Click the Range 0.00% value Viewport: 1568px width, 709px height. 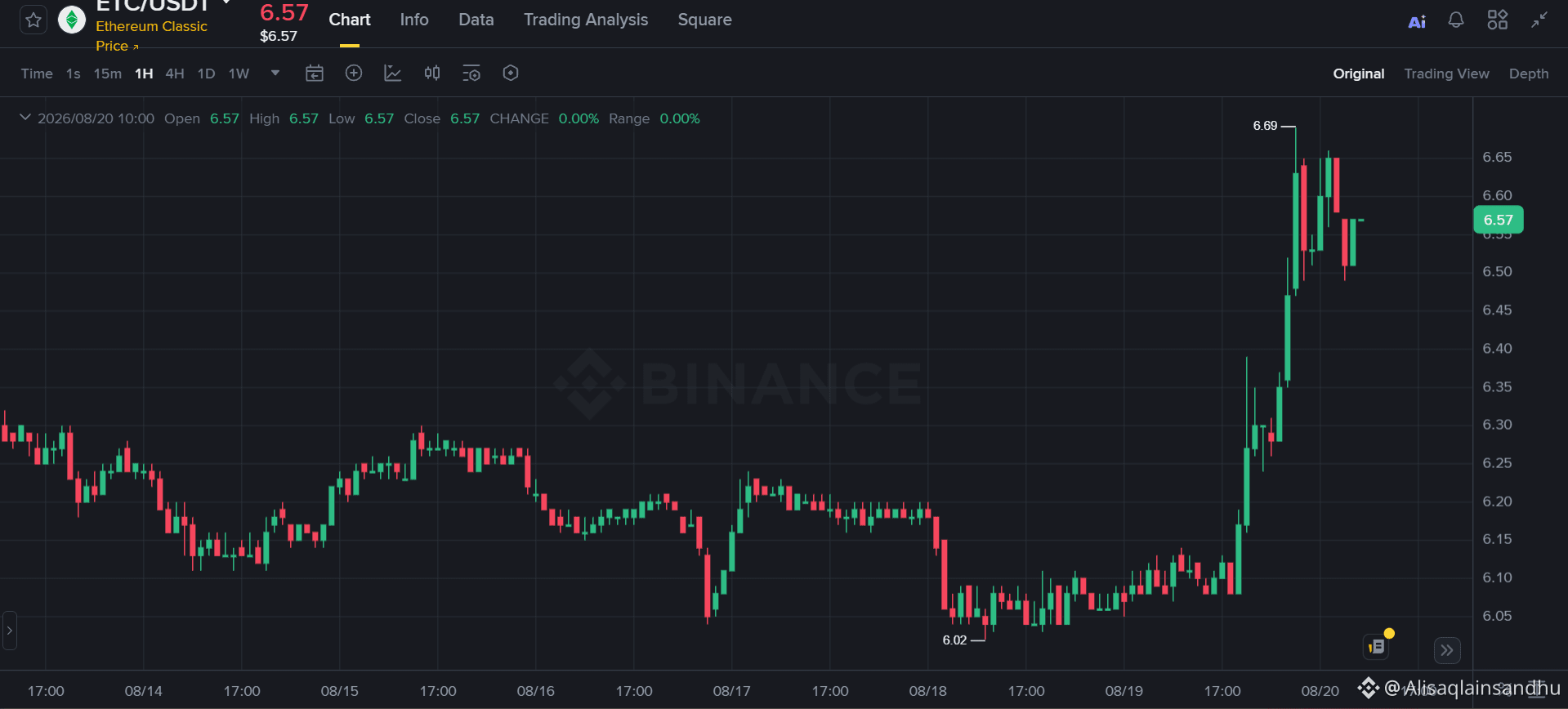pyautogui.click(x=680, y=118)
